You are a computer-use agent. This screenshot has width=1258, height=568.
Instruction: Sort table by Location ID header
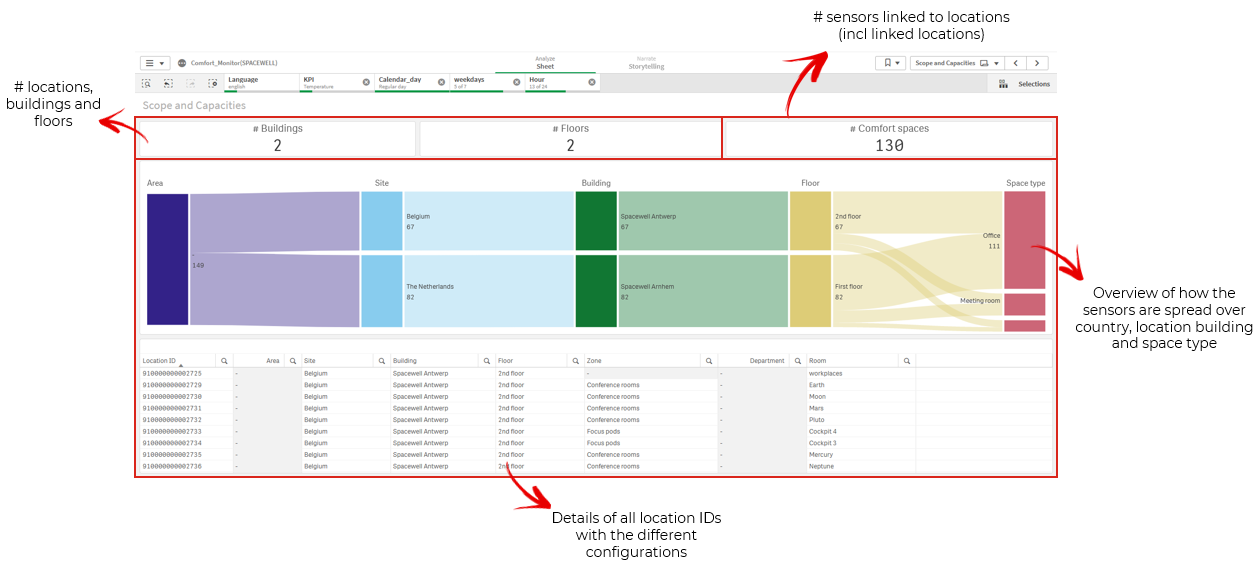click(x=178, y=361)
